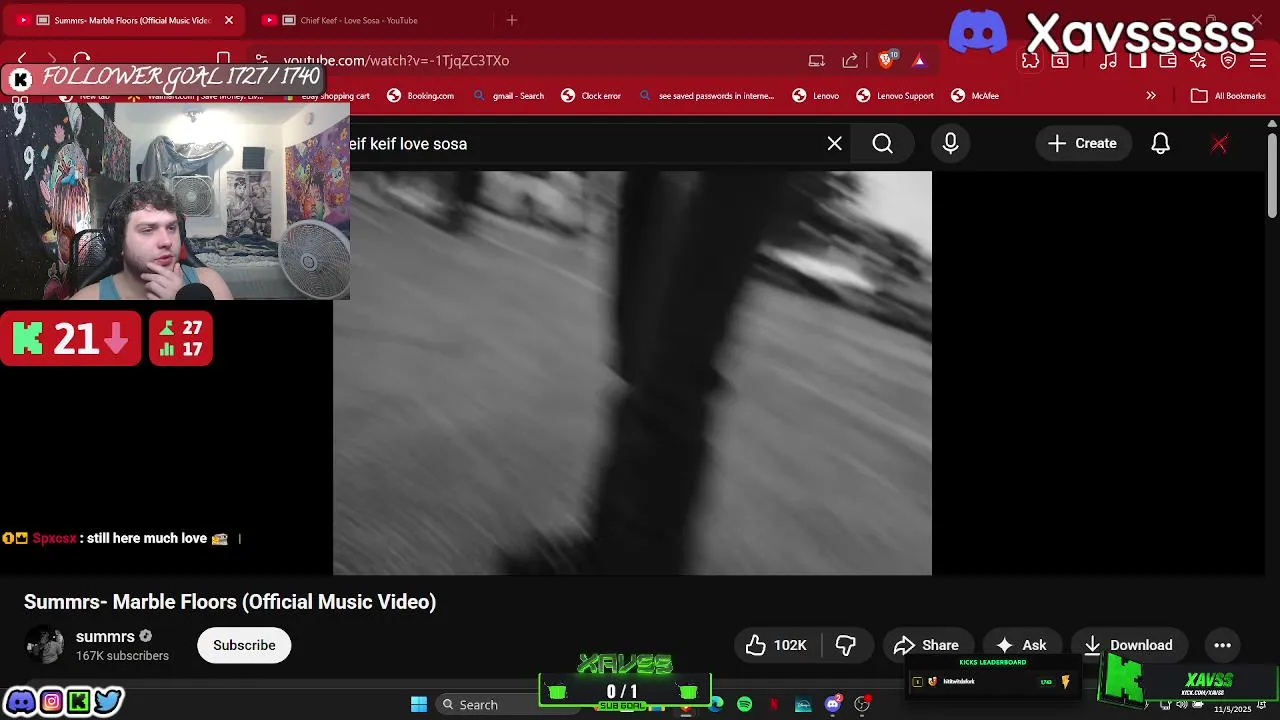1280x720 pixels.
Task: Click the playing video frame
Action: pos(632,373)
